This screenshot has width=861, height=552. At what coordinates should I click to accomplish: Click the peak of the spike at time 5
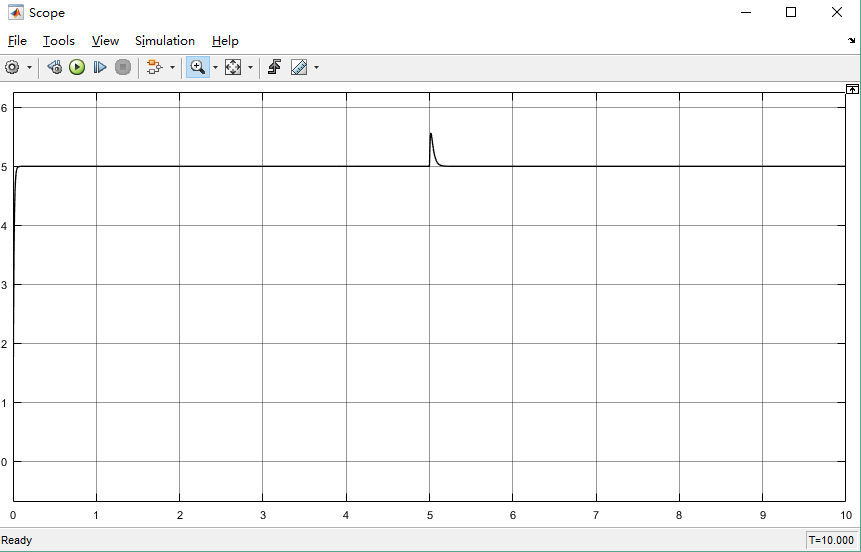(x=430, y=133)
